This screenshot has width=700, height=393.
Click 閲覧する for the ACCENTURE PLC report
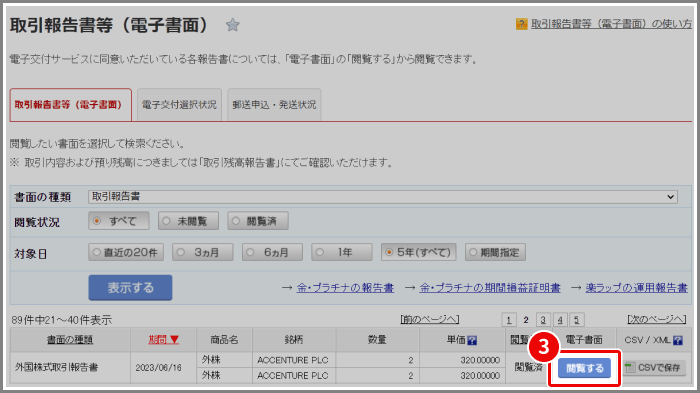[x=584, y=368]
